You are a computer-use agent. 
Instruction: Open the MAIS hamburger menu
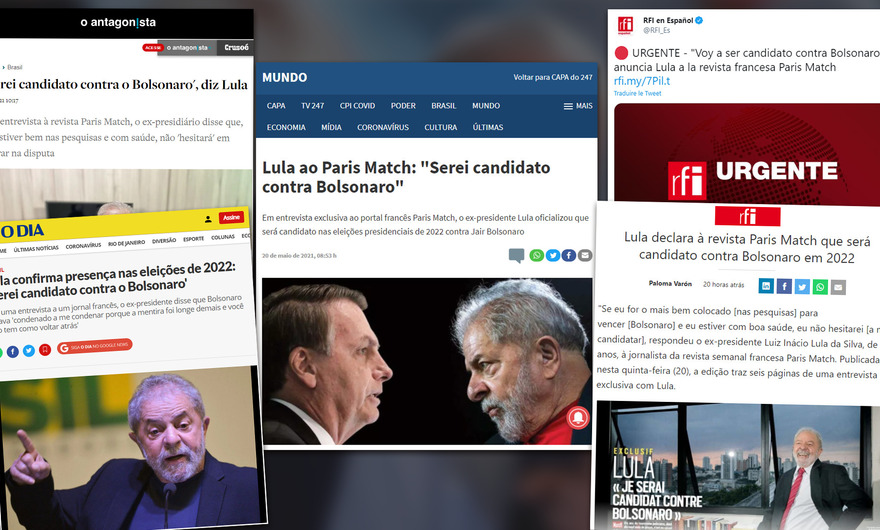tap(578, 106)
